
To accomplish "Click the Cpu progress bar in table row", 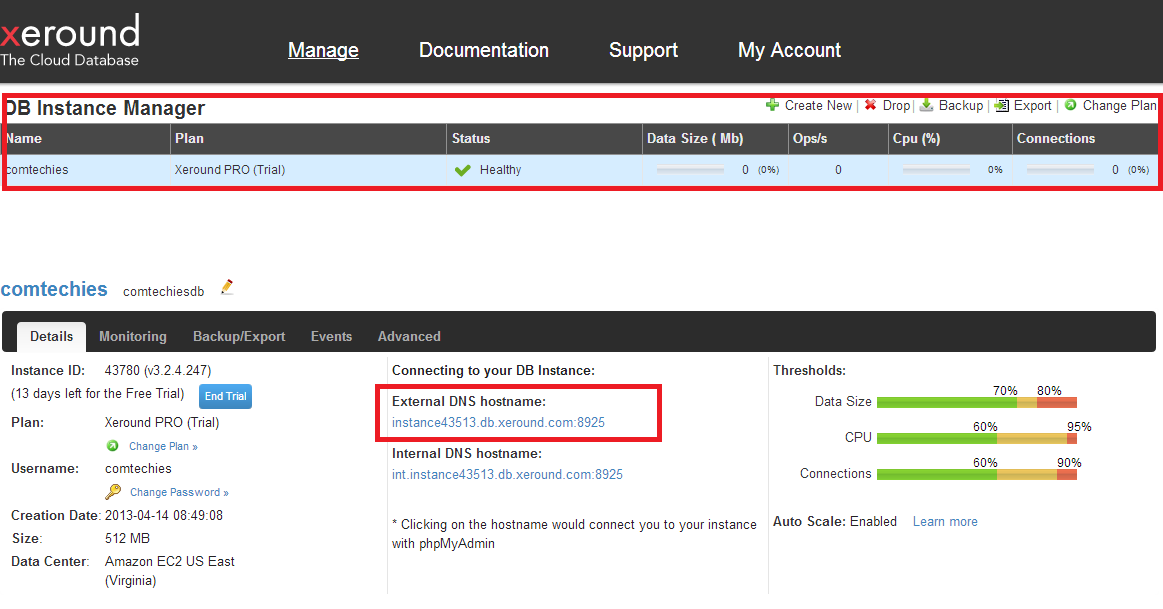I will (x=936, y=170).
